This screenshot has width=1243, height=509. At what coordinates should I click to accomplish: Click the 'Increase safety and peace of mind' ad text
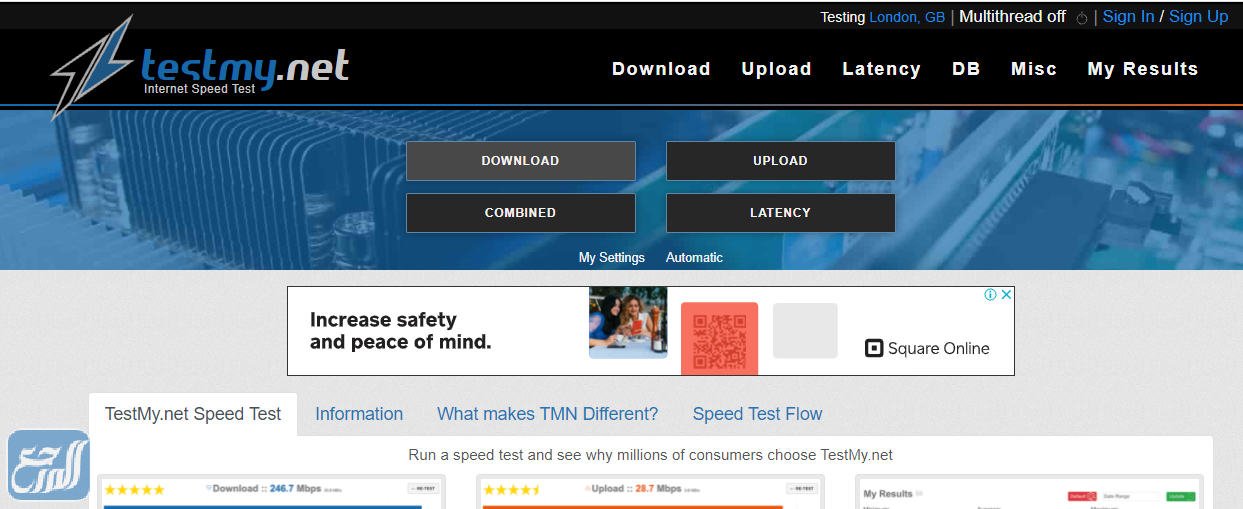pyautogui.click(x=400, y=331)
